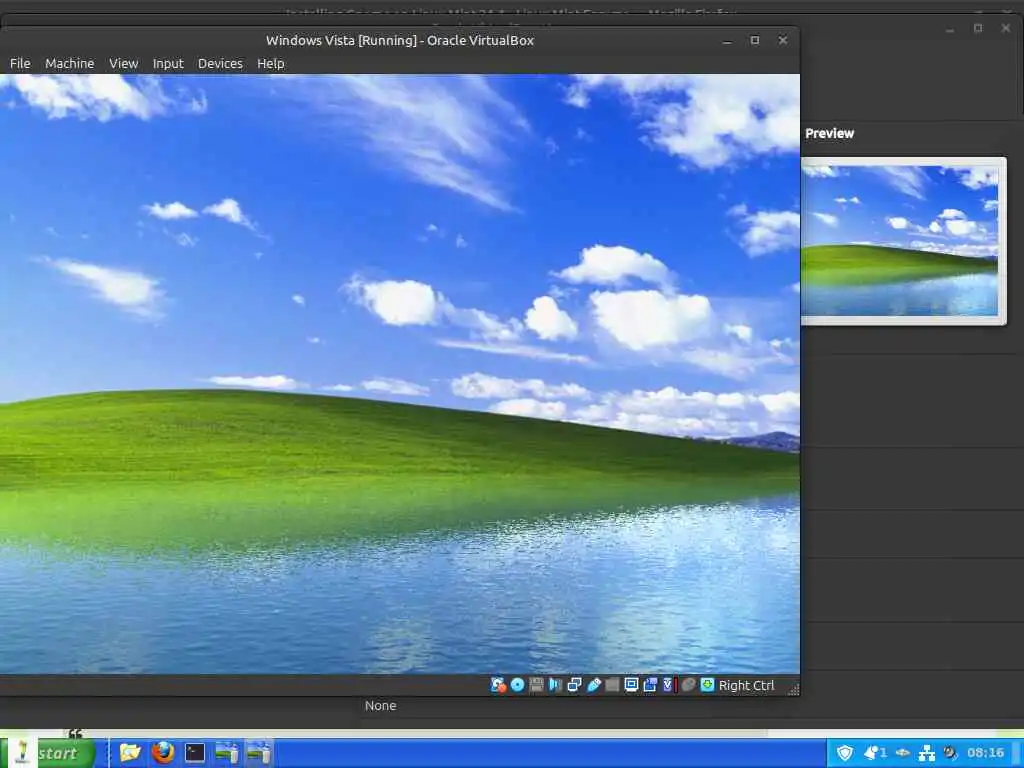1024x768 pixels.
Task: Click the grey shared folders status icon
Action: click(612, 685)
